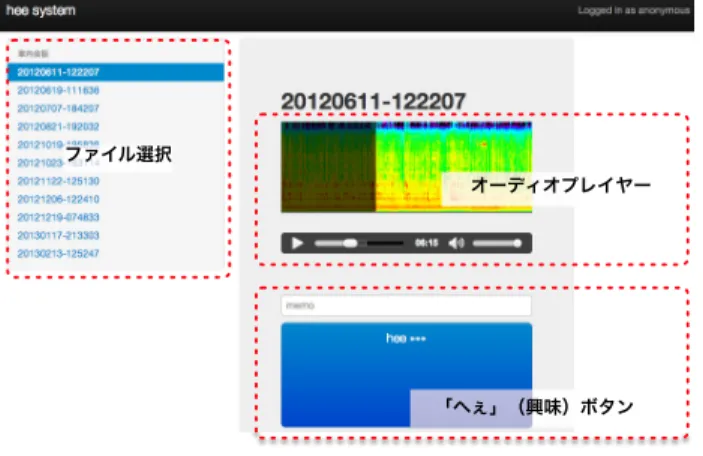Seek using the playback progress slider

tap(359, 243)
